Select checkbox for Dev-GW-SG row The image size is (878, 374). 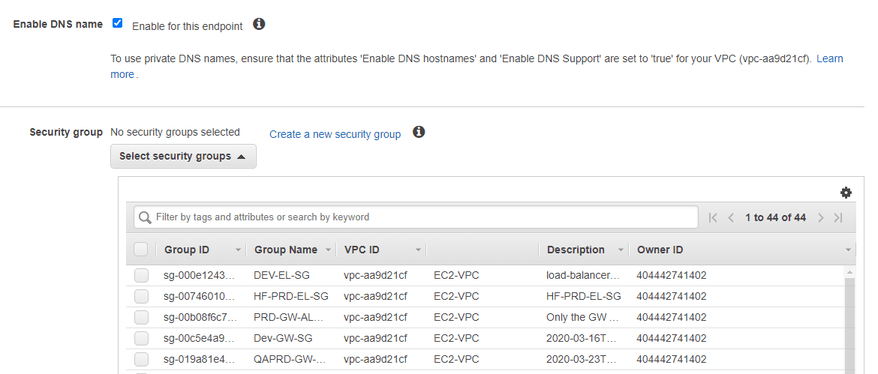[142, 338]
